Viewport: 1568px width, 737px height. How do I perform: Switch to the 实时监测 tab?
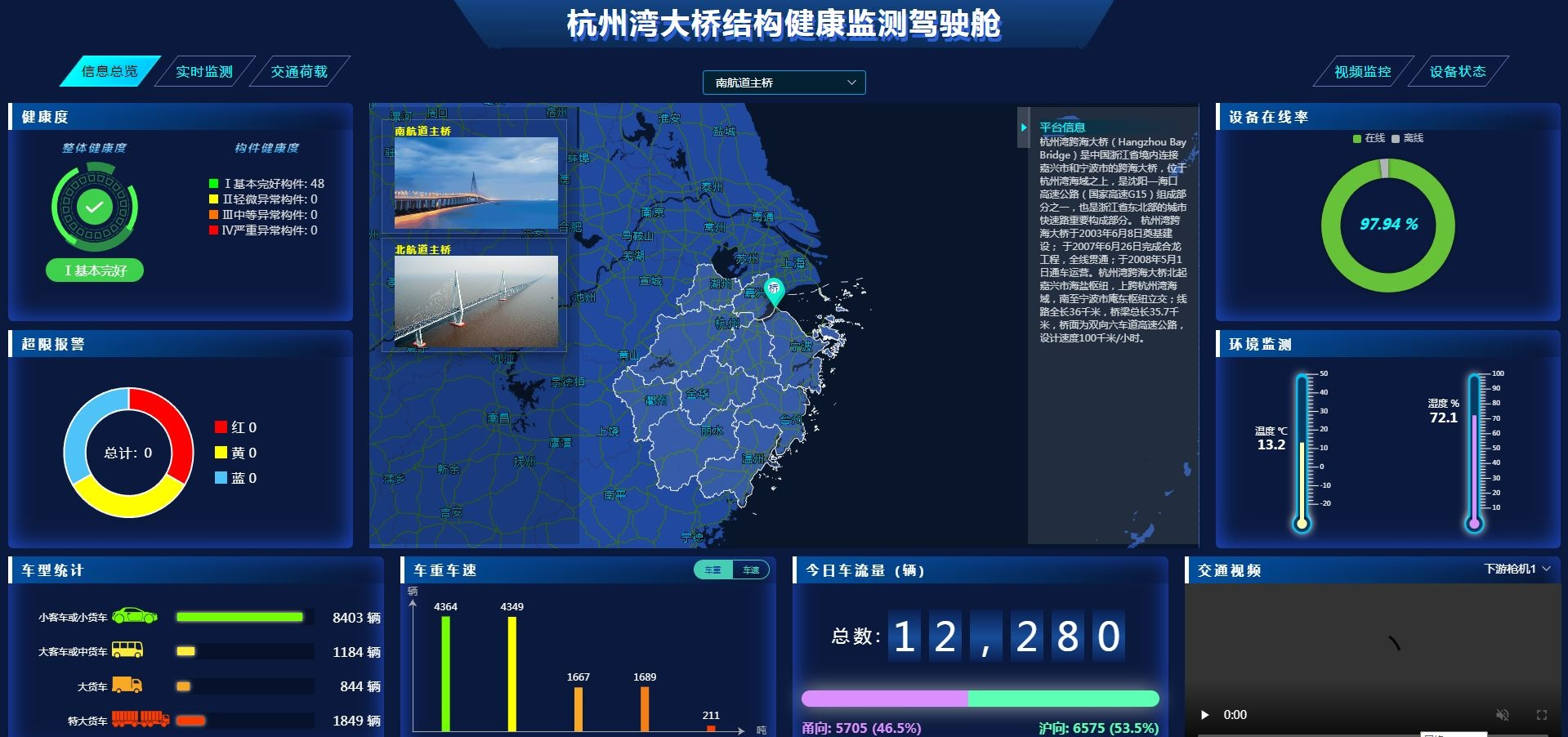[x=204, y=71]
